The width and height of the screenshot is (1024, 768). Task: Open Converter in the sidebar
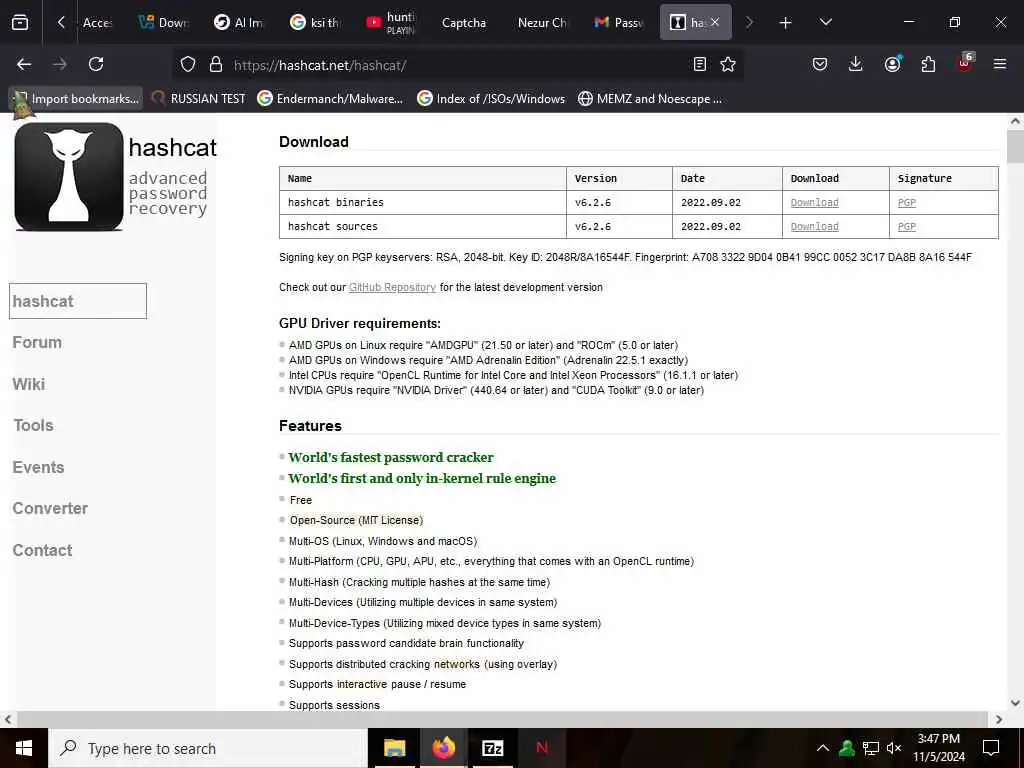pos(50,508)
